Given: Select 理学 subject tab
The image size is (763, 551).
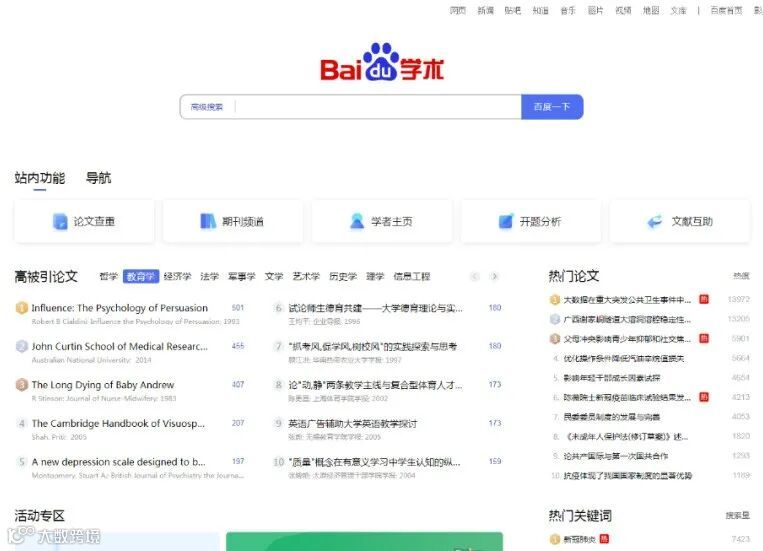Looking at the screenshot, I should 375,276.
